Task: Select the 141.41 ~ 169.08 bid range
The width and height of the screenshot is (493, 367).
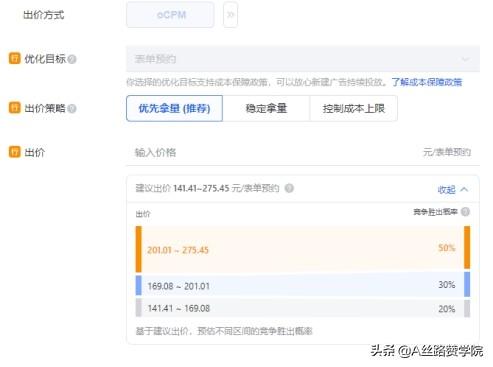Action: click(303, 308)
